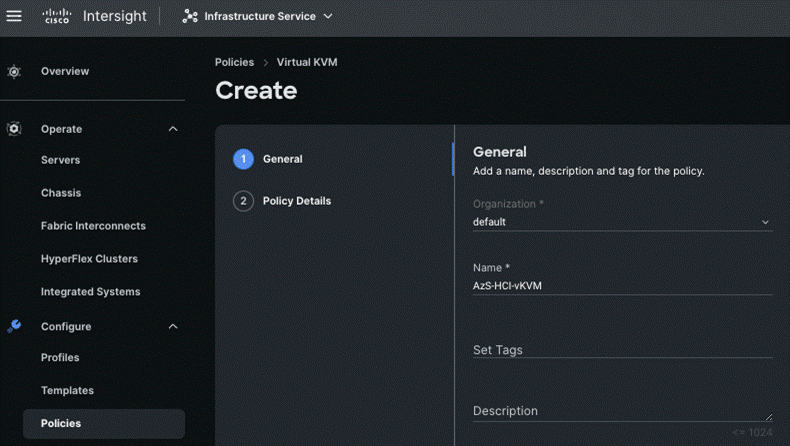Click the Set Tags field

[x=622, y=350]
